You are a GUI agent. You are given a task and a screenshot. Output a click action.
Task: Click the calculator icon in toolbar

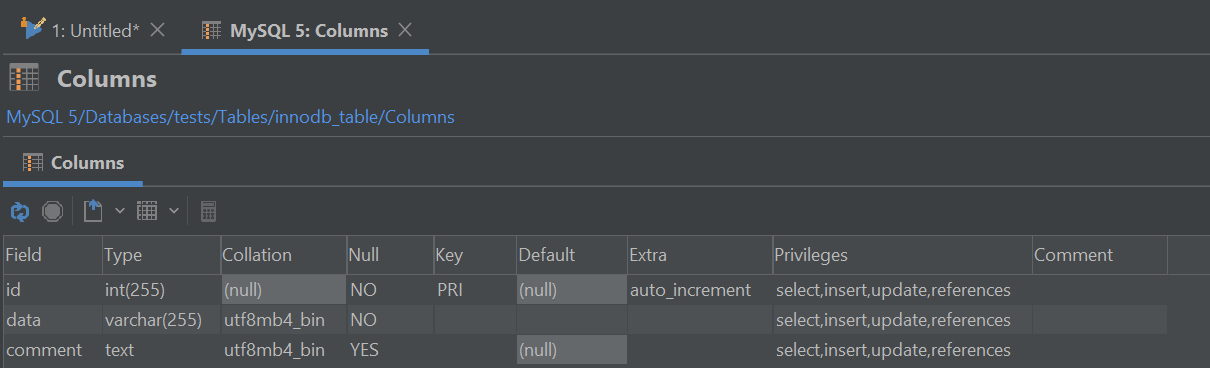point(208,211)
